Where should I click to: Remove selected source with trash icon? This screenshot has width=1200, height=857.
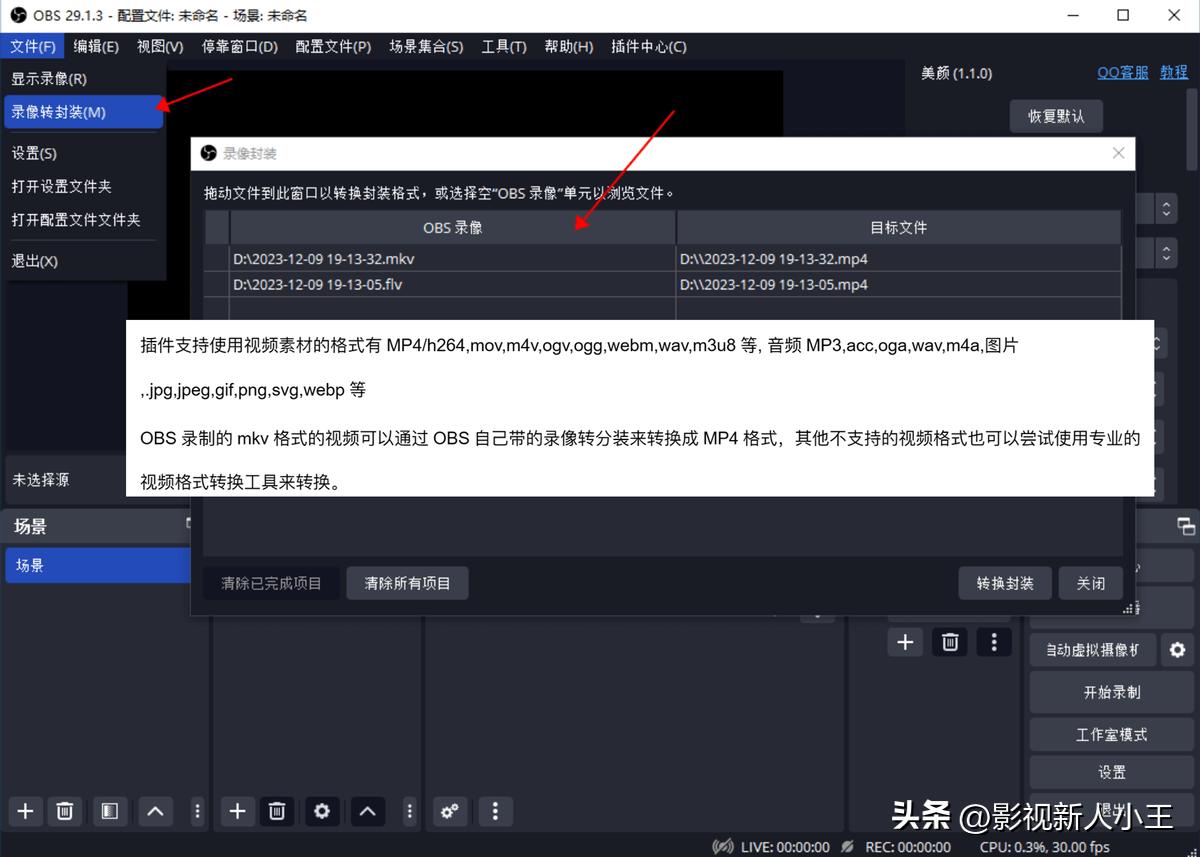277,811
